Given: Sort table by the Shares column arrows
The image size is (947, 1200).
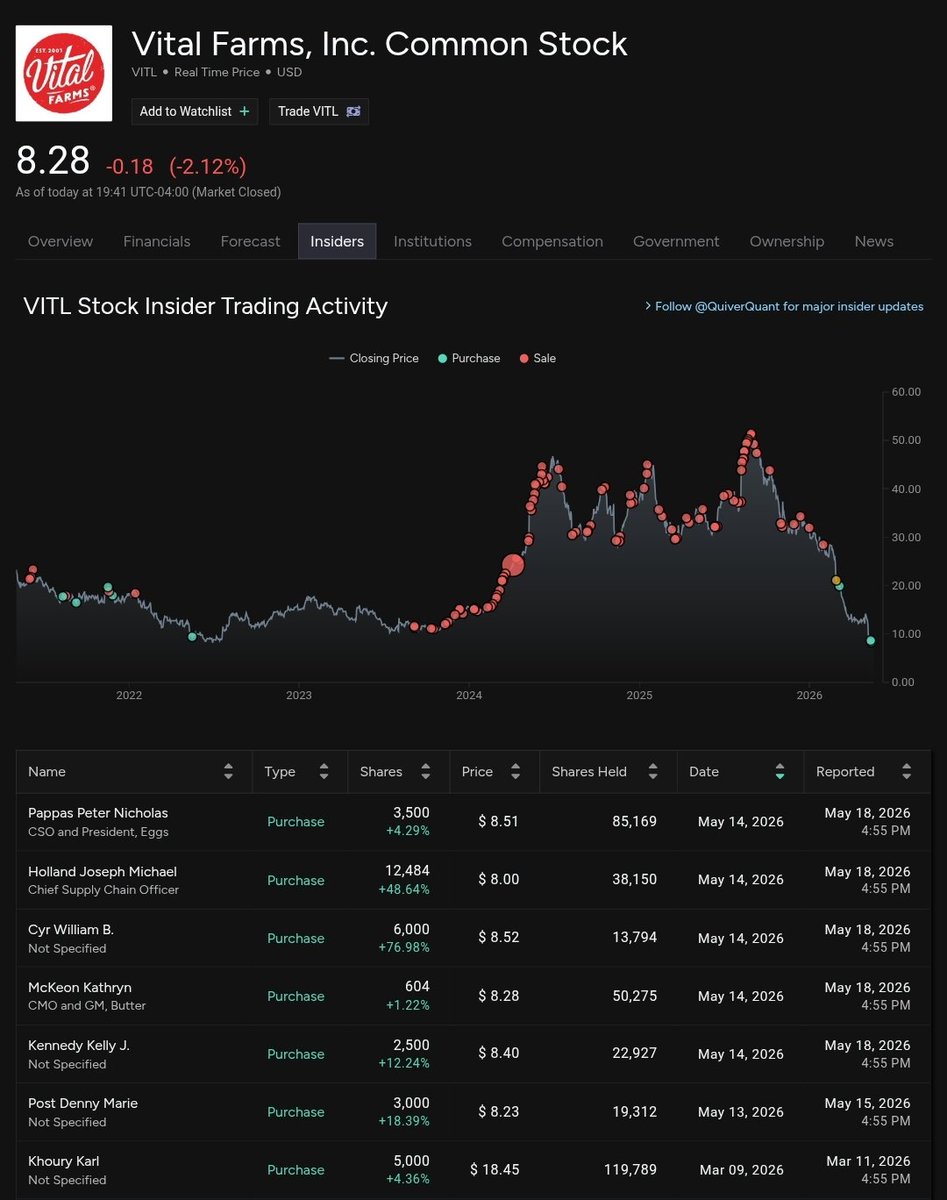Looking at the screenshot, I should click(x=426, y=771).
